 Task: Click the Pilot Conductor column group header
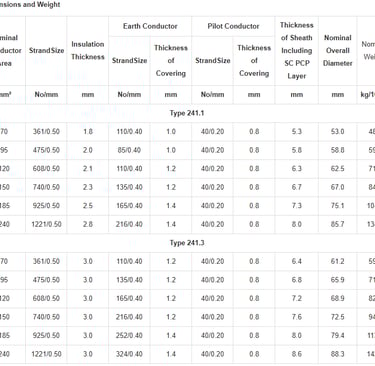click(x=233, y=26)
